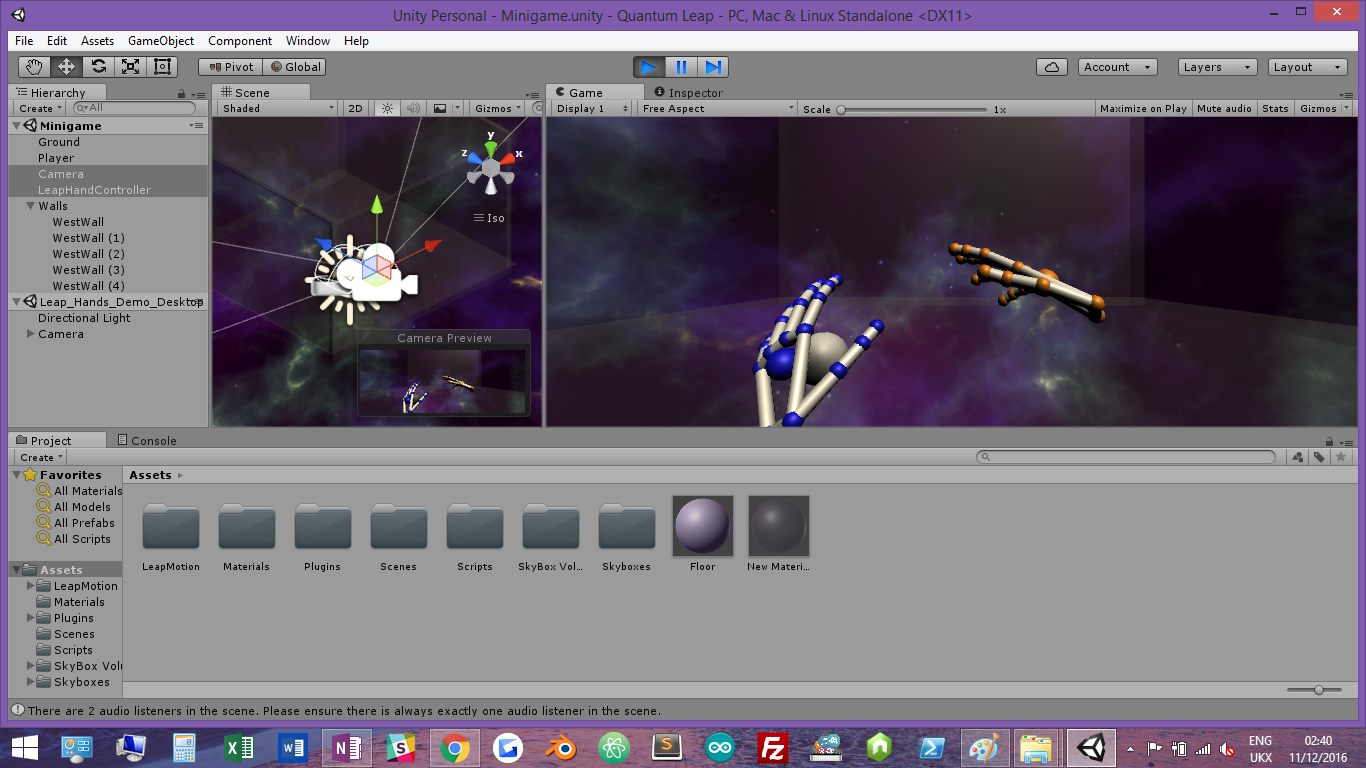Open the Hierarchy Create dropdown
This screenshot has width=1366, height=768.
click(x=40, y=108)
